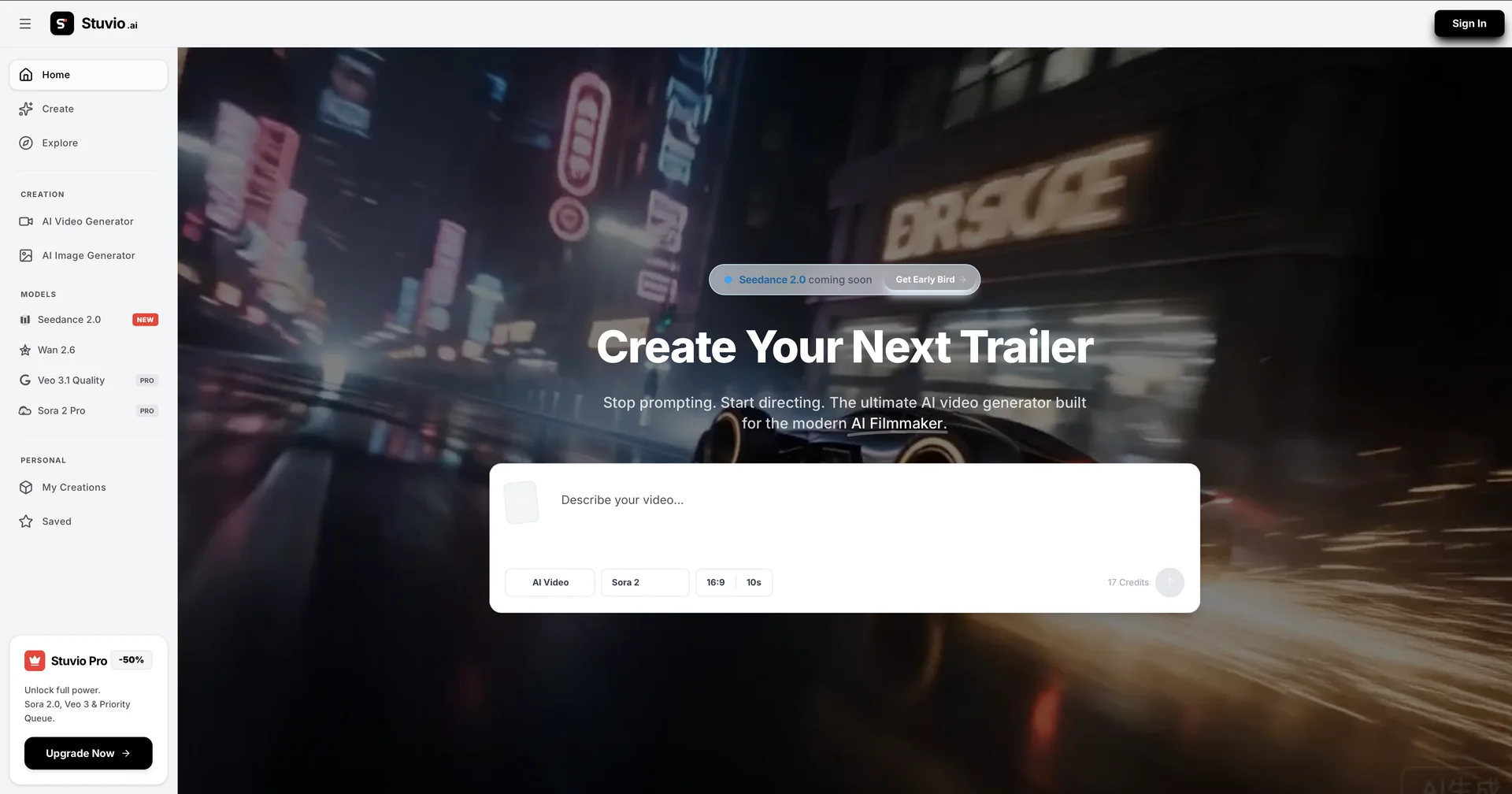Open the Saved star item
This screenshot has width=1512, height=794.
coord(57,521)
